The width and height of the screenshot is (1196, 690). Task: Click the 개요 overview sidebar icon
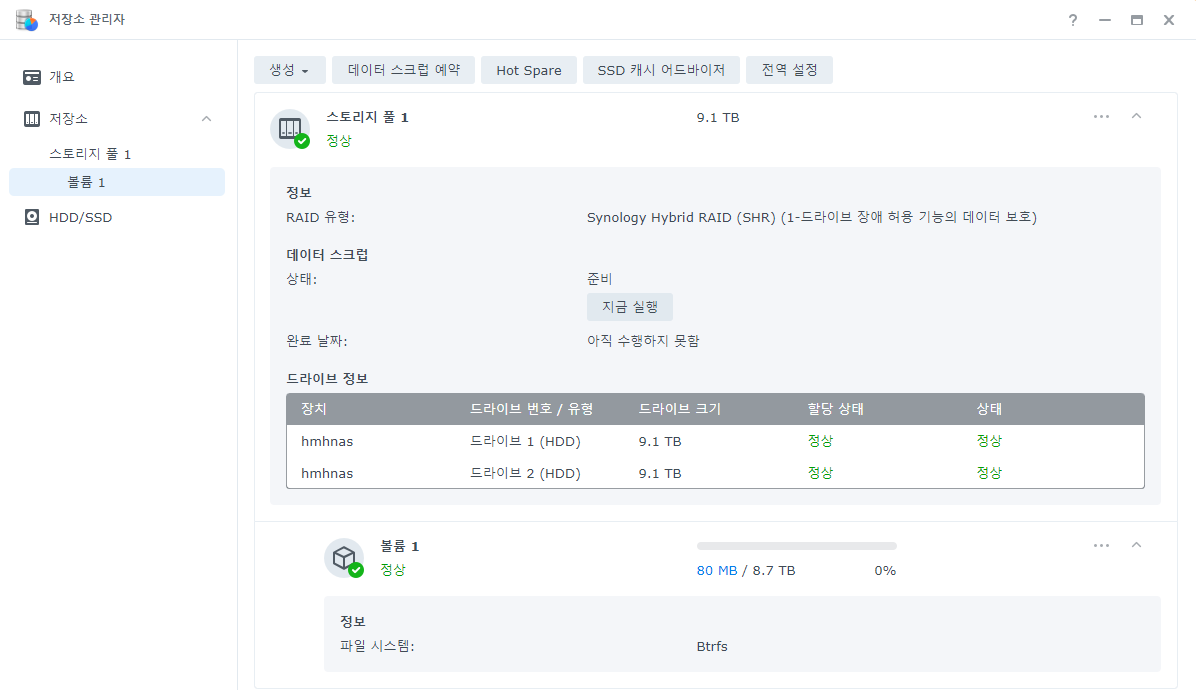(32, 77)
